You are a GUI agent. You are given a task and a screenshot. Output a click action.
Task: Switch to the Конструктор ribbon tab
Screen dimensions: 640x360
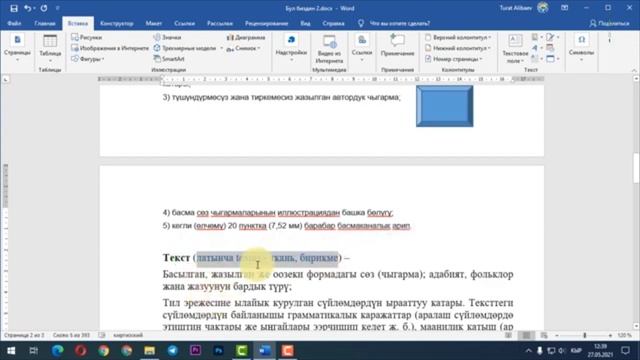coord(117,24)
